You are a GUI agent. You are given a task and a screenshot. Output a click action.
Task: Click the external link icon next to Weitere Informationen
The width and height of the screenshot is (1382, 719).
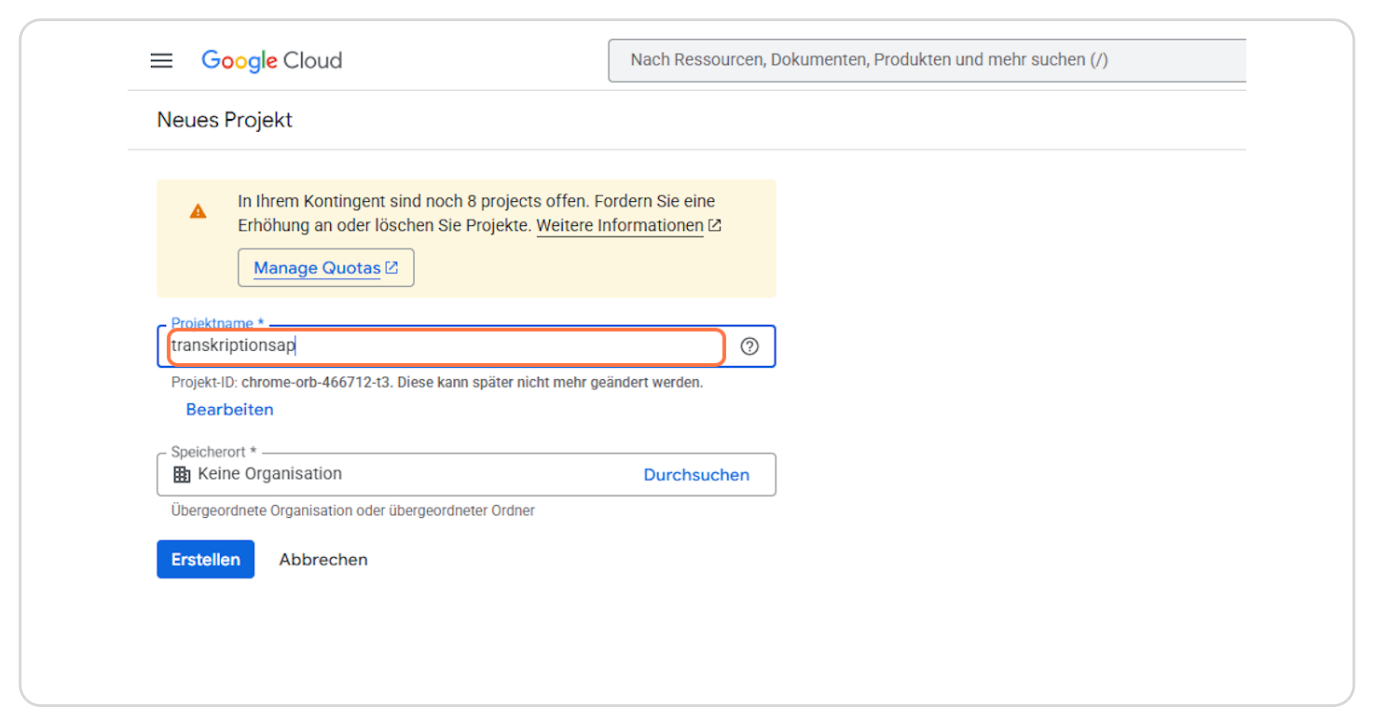coord(714,225)
